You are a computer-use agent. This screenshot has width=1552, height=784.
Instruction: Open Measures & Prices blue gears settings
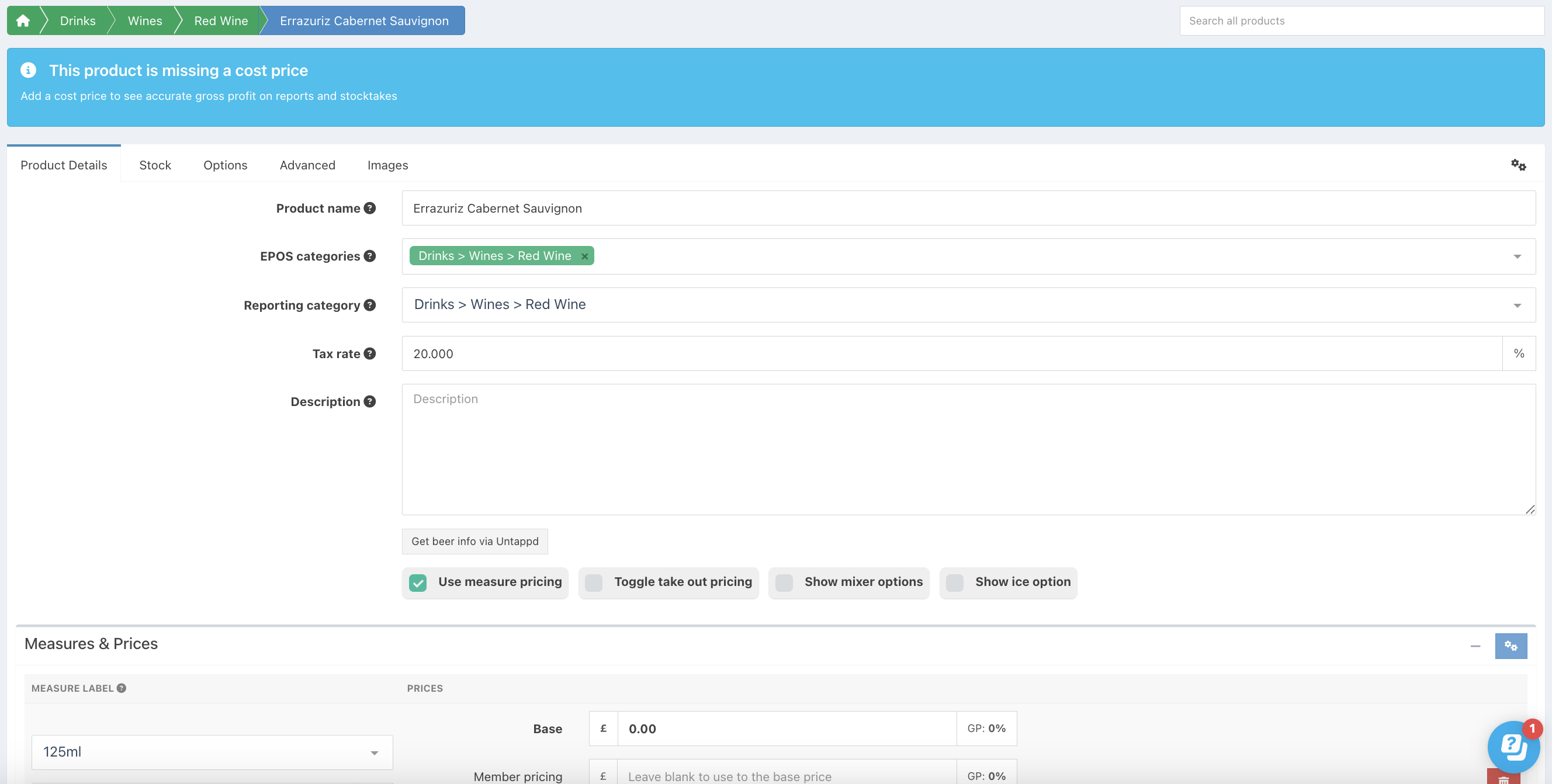(1511, 646)
